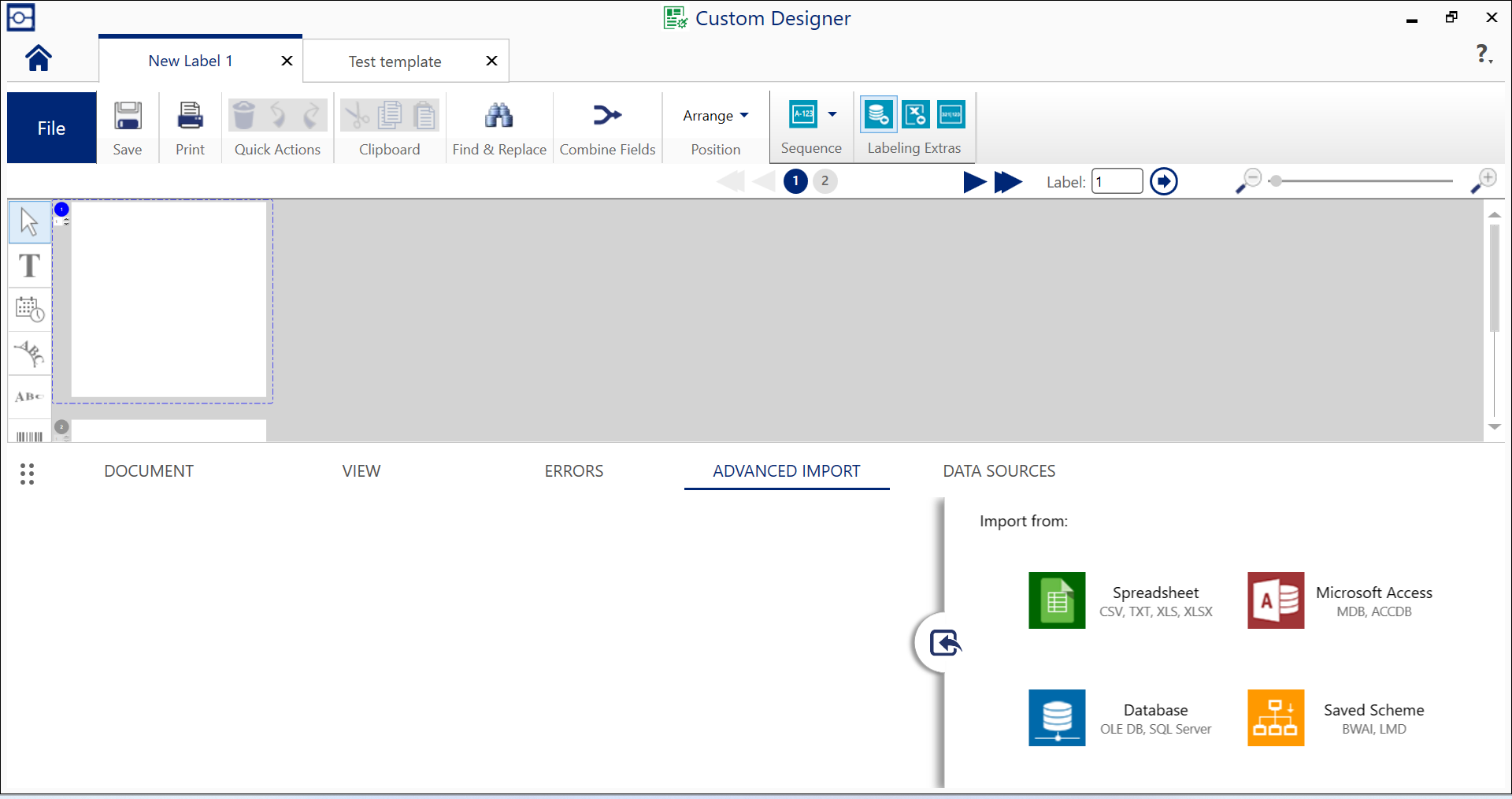Open Find & Replace binoculars tool
Screen dimensions: 1512x799
[x=499, y=116]
